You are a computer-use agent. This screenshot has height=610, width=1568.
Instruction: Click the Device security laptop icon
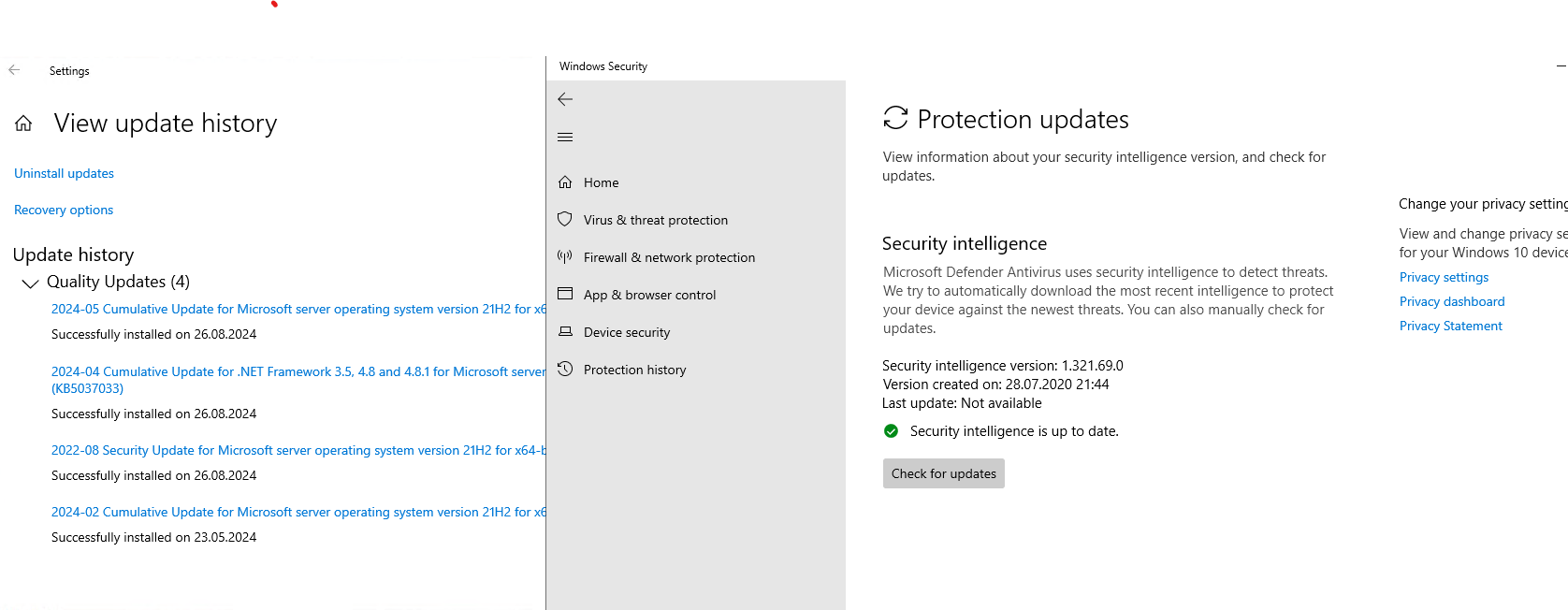(565, 332)
